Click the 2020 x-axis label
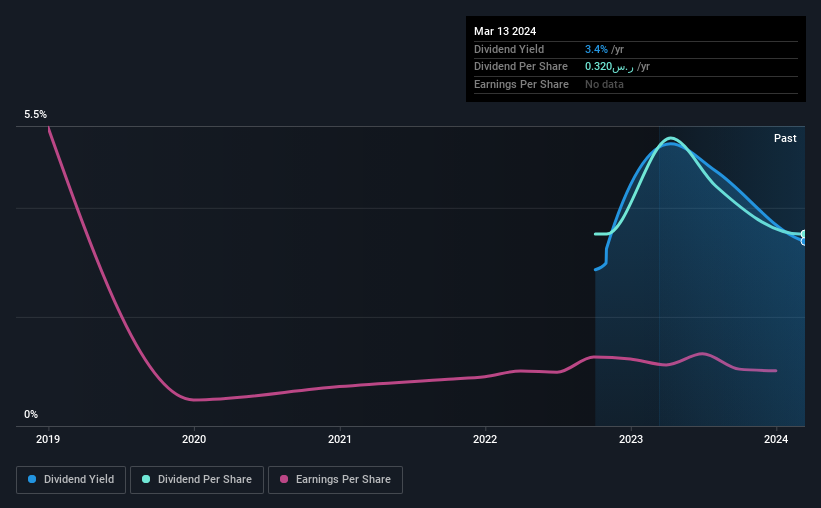821x508 pixels. pos(194,439)
